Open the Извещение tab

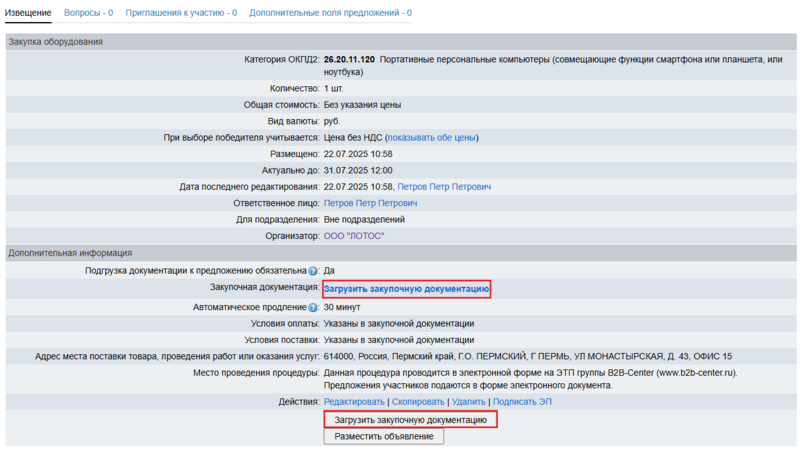pyautogui.click(x=28, y=13)
